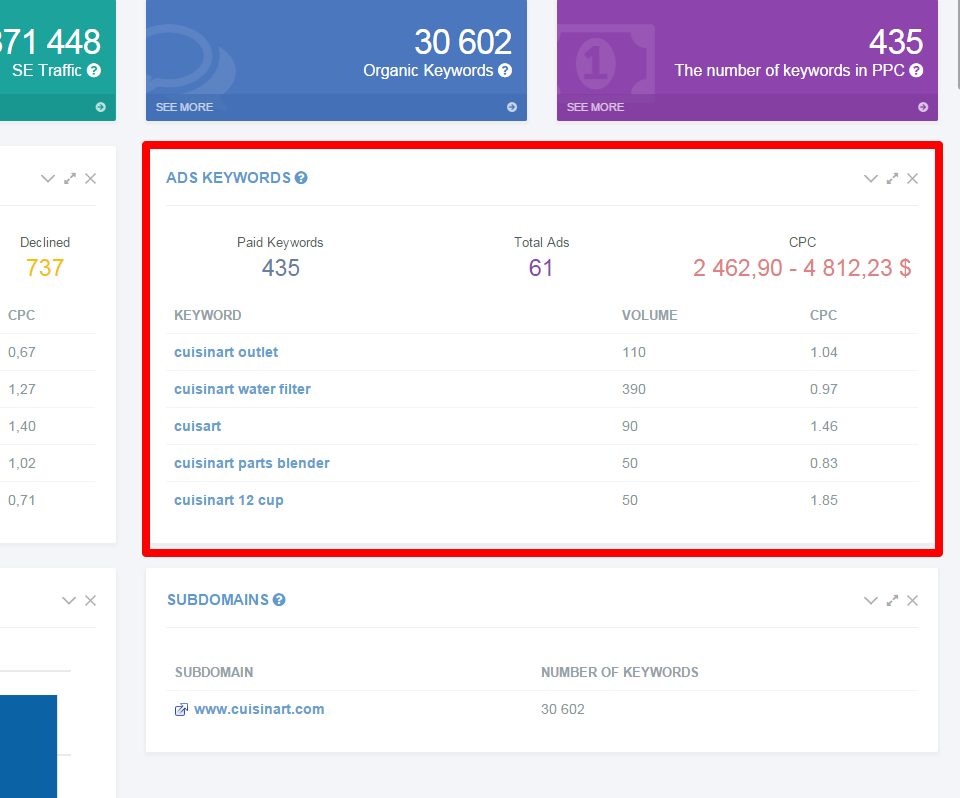
Task: Open SEE MORE on PPC keywords card
Action: (595, 107)
